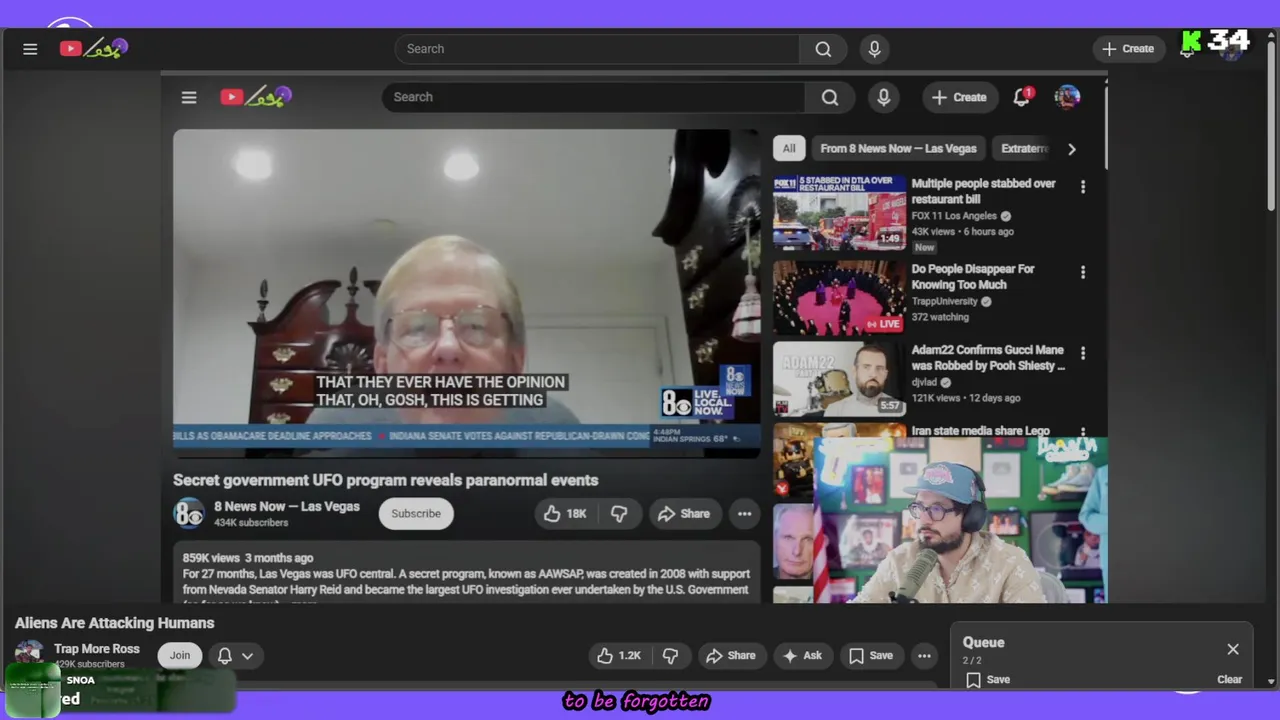The height and width of the screenshot is (720, 1280).
Task: Open options for Multiple people stabbed video
Action: 1082,187
